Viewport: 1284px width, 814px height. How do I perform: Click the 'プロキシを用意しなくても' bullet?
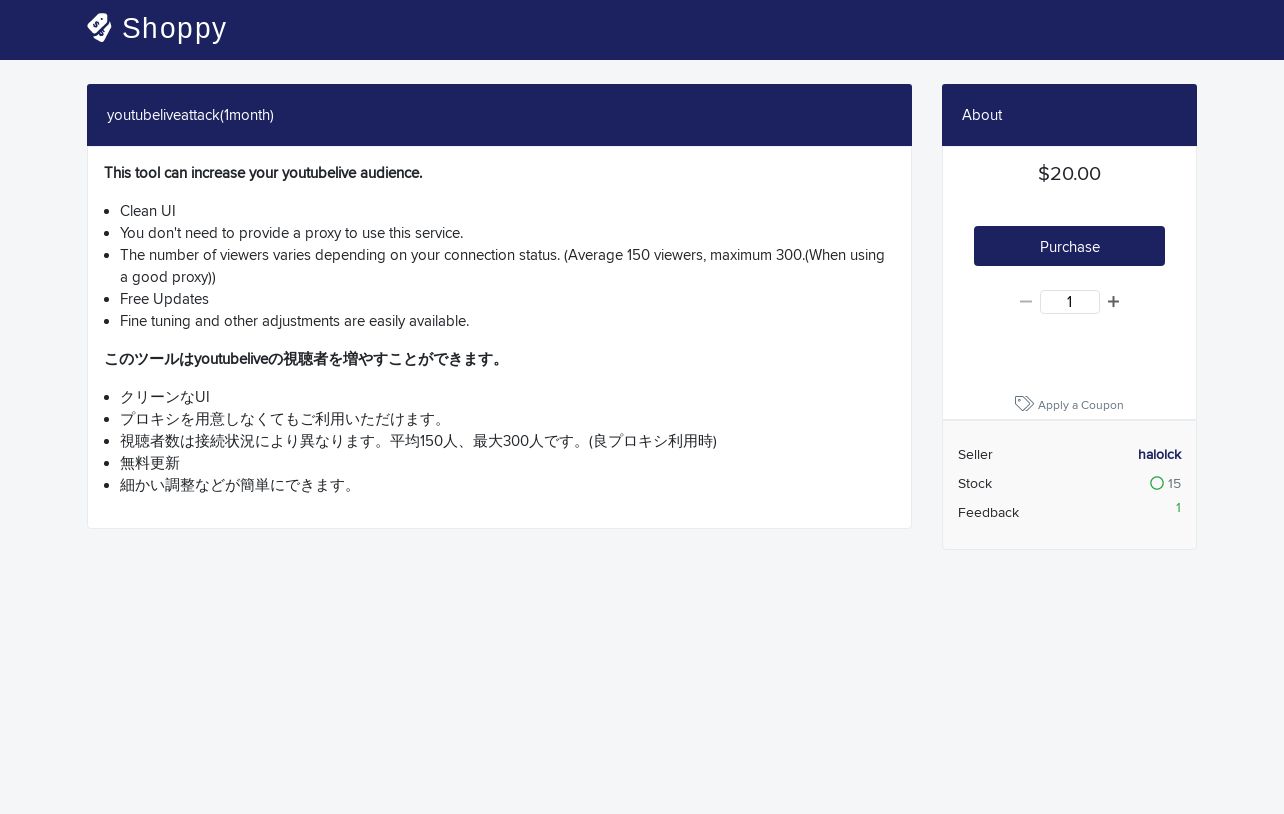284,419
